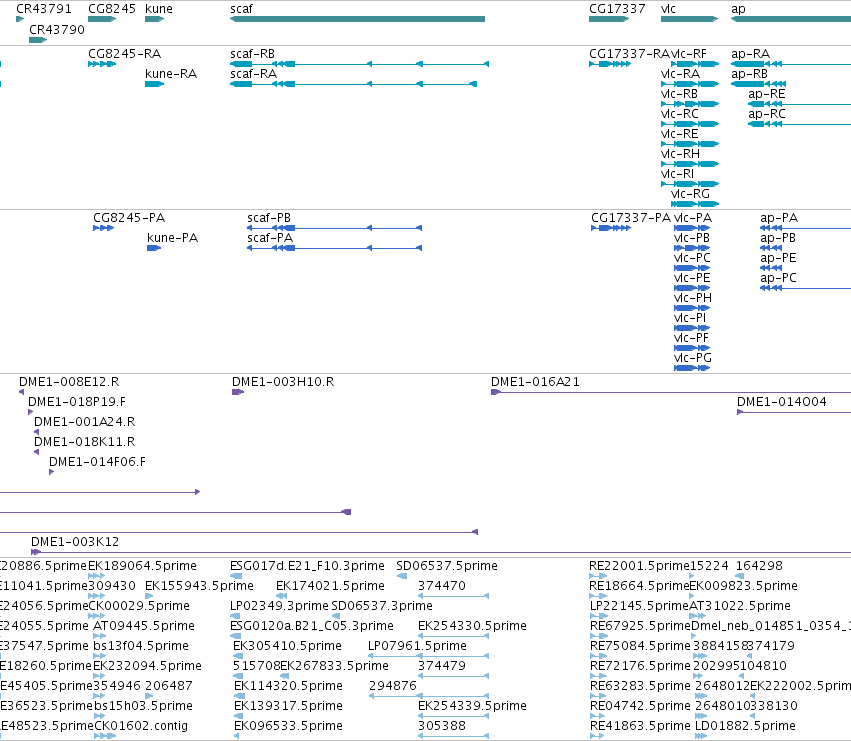Click the vlc-RC transcript label
851x741 pixels.
[679, 114]
